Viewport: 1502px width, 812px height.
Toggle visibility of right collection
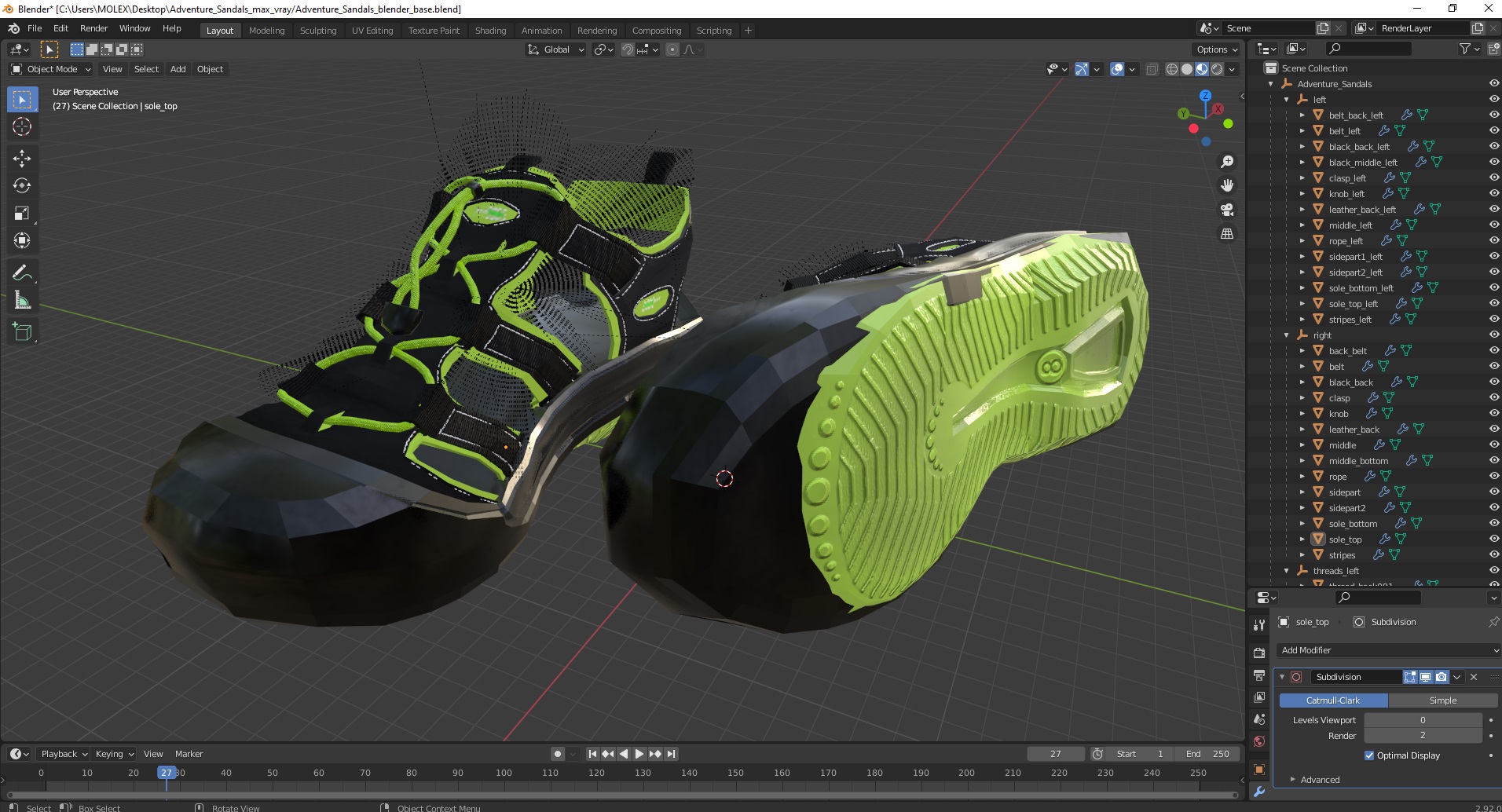coord(1493,335)
